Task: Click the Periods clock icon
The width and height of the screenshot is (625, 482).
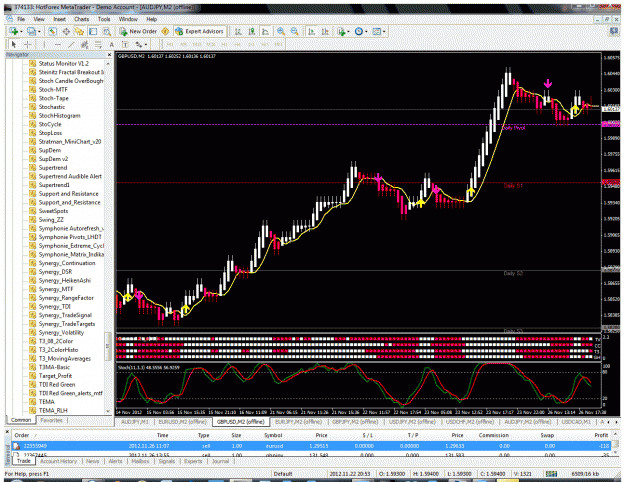Action: pos(359,31)
